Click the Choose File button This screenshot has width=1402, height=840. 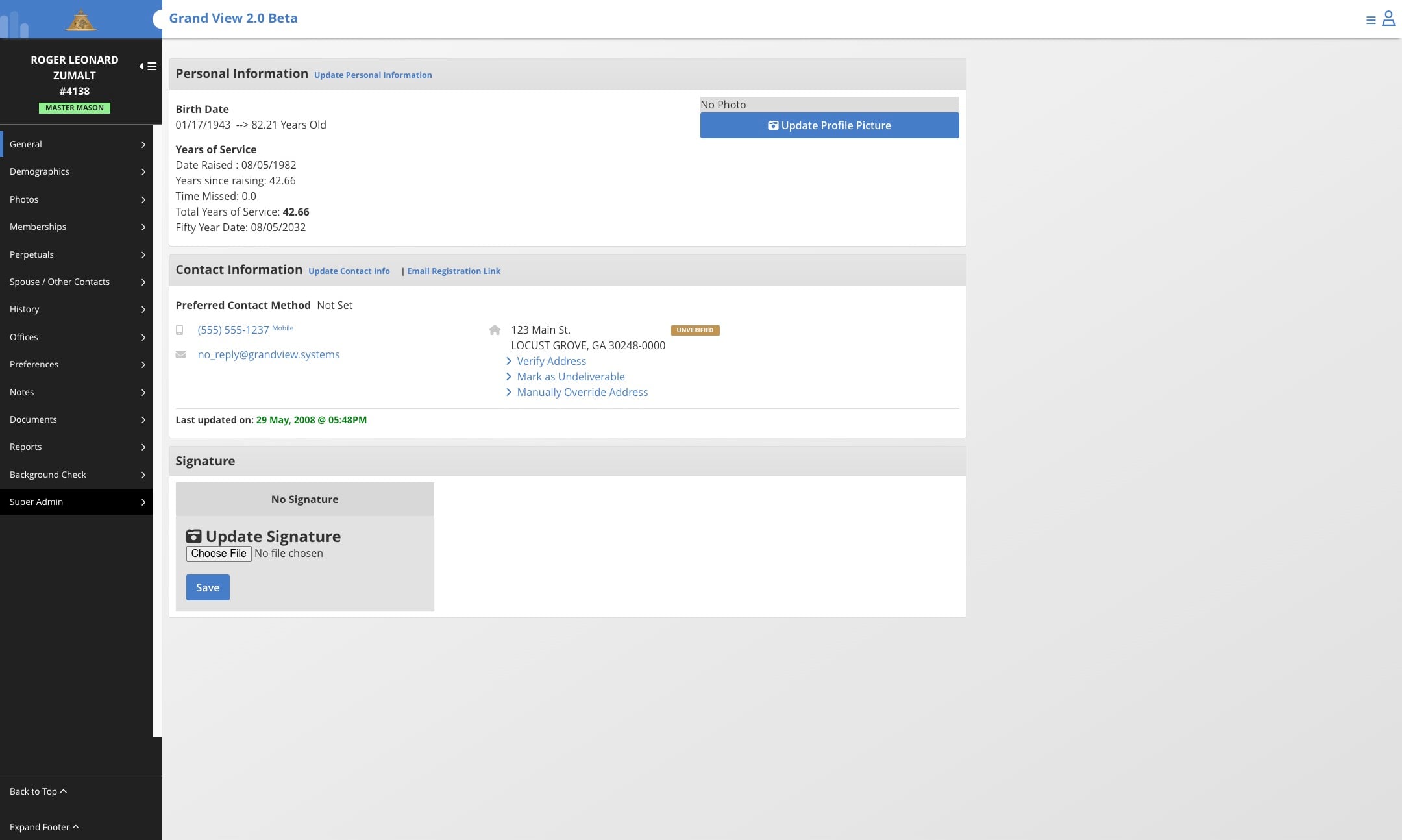pyautogui.click(x=219, y=553)
